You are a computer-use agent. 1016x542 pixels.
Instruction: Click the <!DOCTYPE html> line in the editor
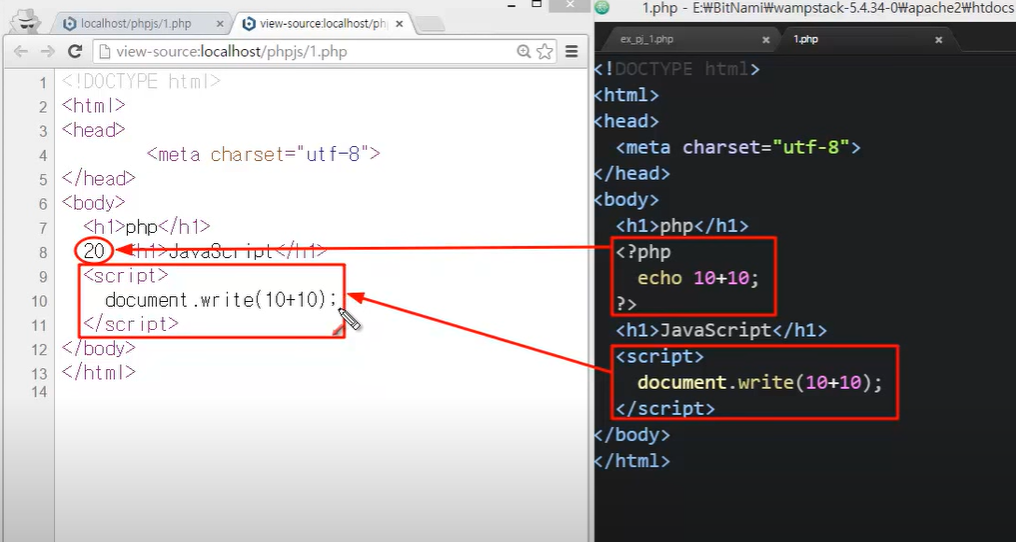676,69
